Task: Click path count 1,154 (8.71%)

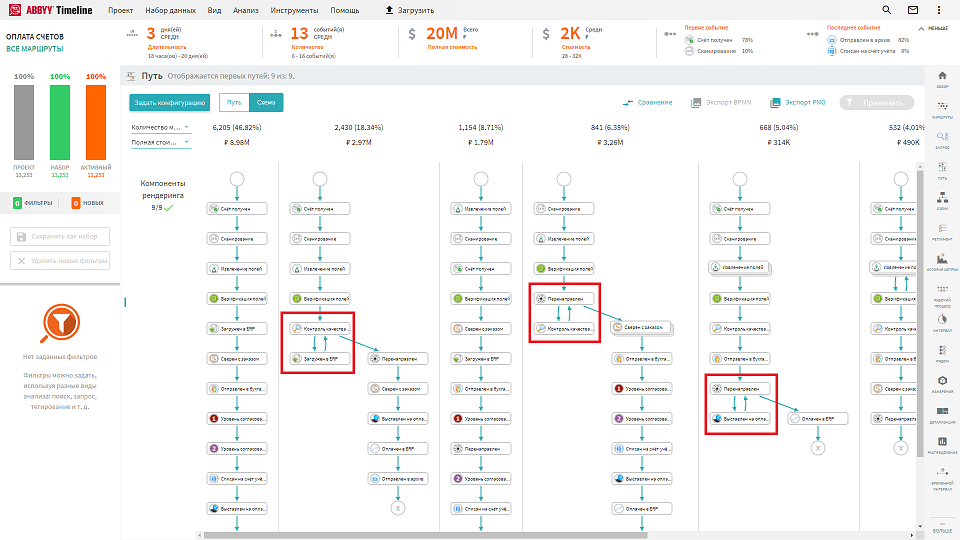Action: [481, 127]
